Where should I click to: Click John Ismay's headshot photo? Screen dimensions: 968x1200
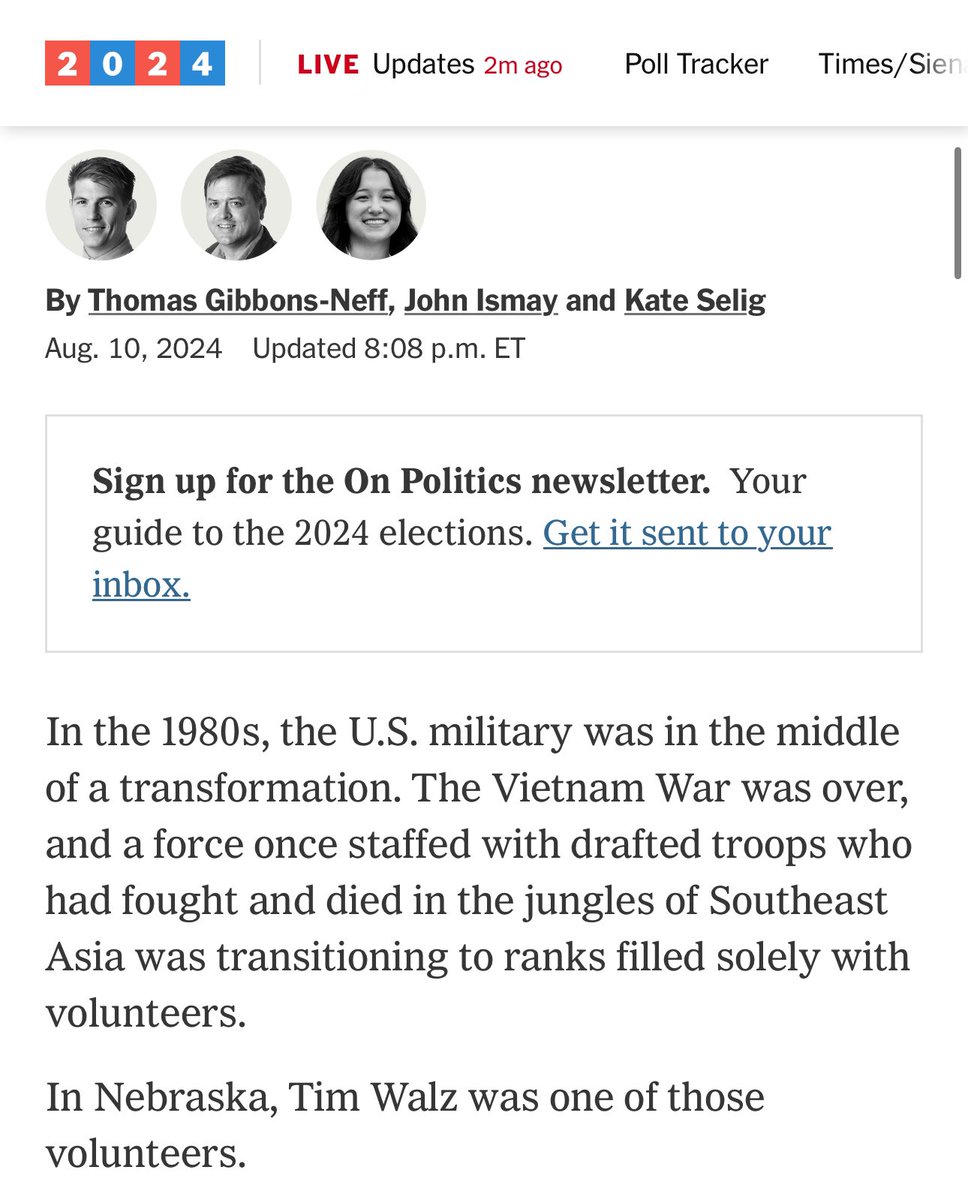[x=236, y=205]
